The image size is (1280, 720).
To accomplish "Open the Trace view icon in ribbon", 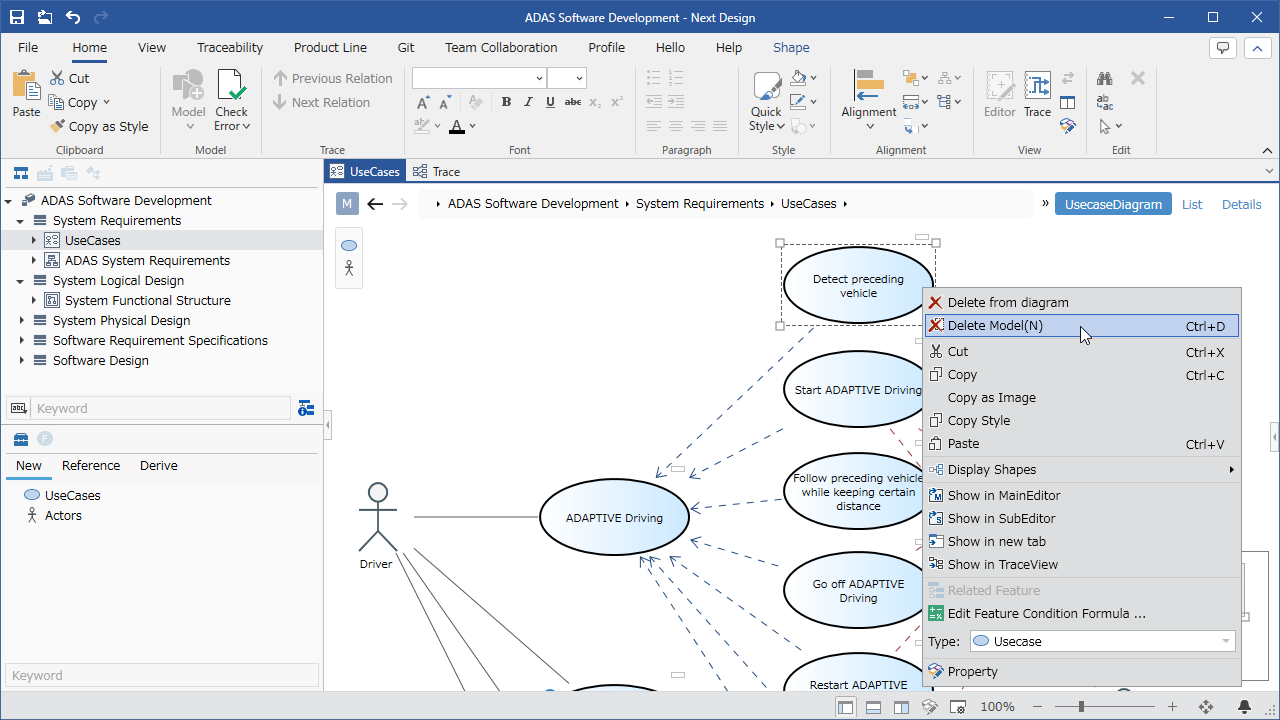I will click(1037, 94).
